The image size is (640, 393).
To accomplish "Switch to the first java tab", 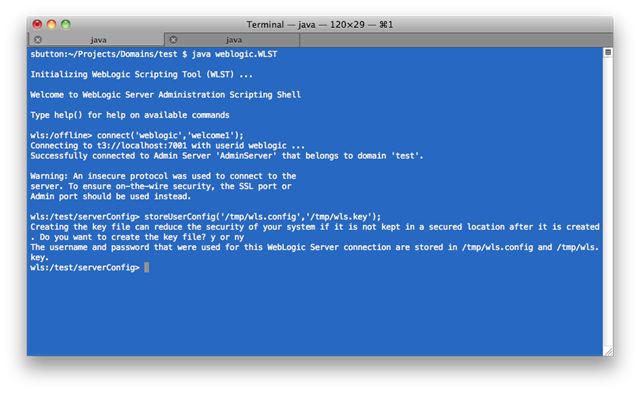I will tap(97, 40).
